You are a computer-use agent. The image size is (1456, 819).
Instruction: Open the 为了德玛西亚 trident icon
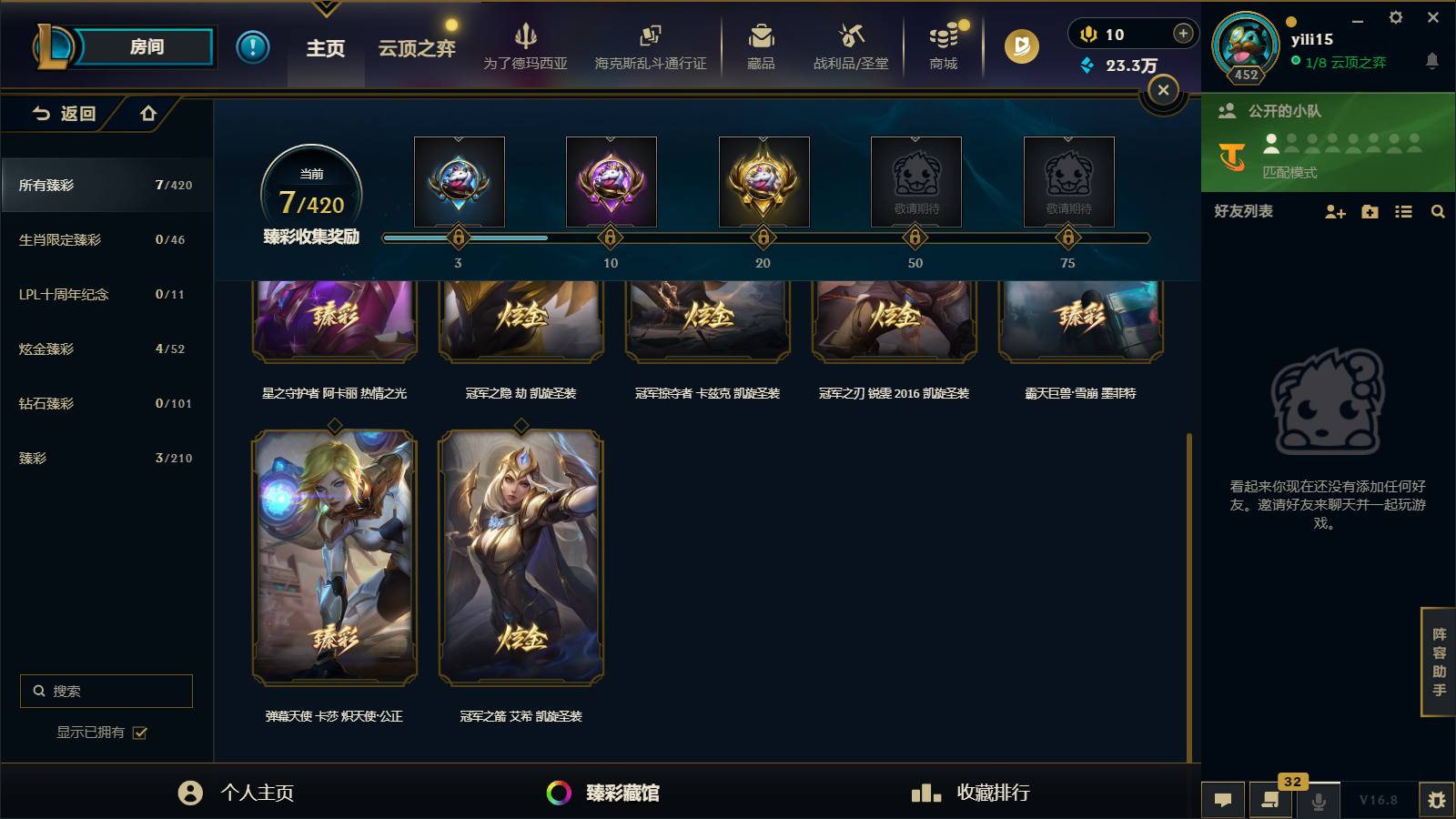pyautogui.click(x=525, y=36)
